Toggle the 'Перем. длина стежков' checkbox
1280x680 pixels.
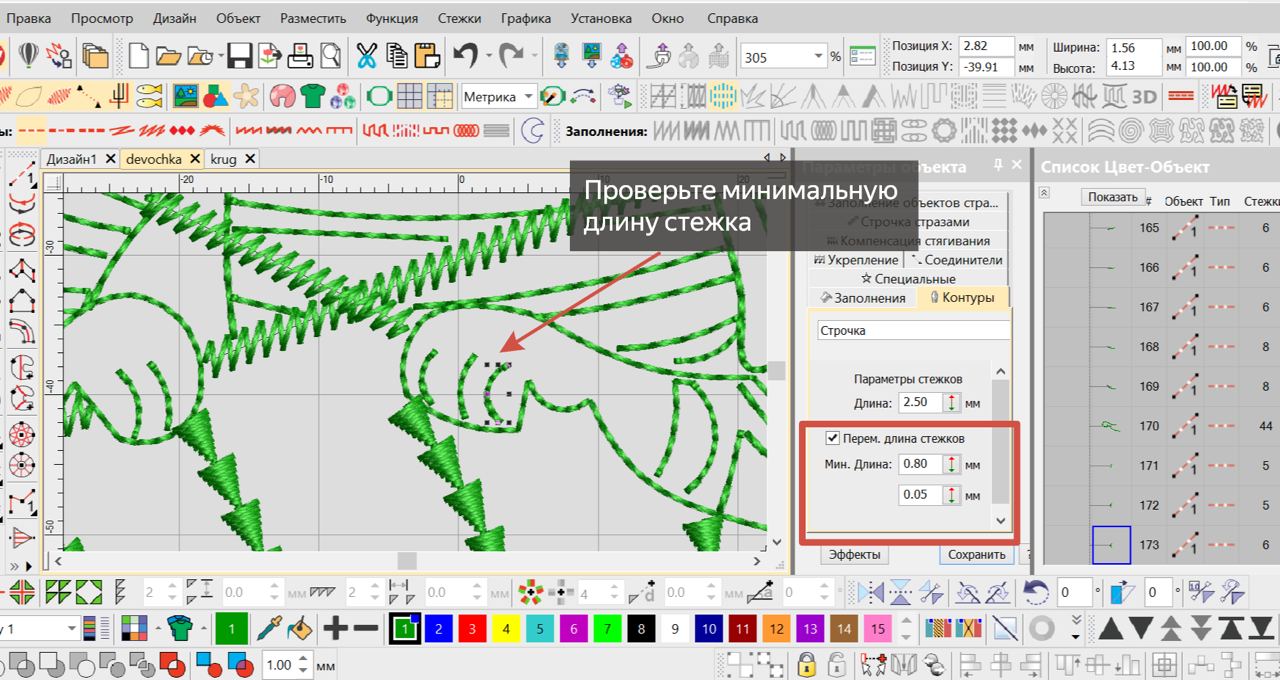coord(832,438)
